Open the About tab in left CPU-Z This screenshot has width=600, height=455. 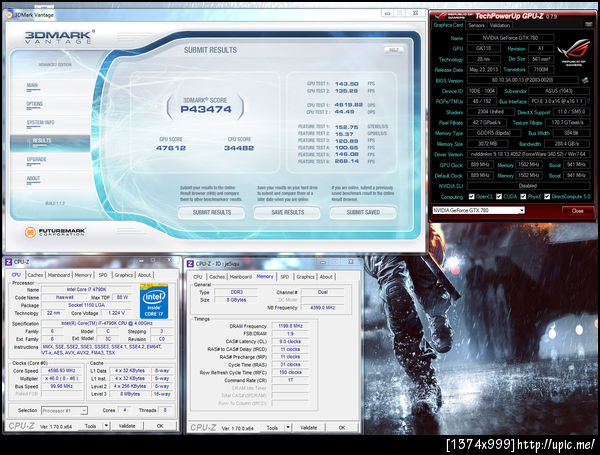click(x=144, y=275)
